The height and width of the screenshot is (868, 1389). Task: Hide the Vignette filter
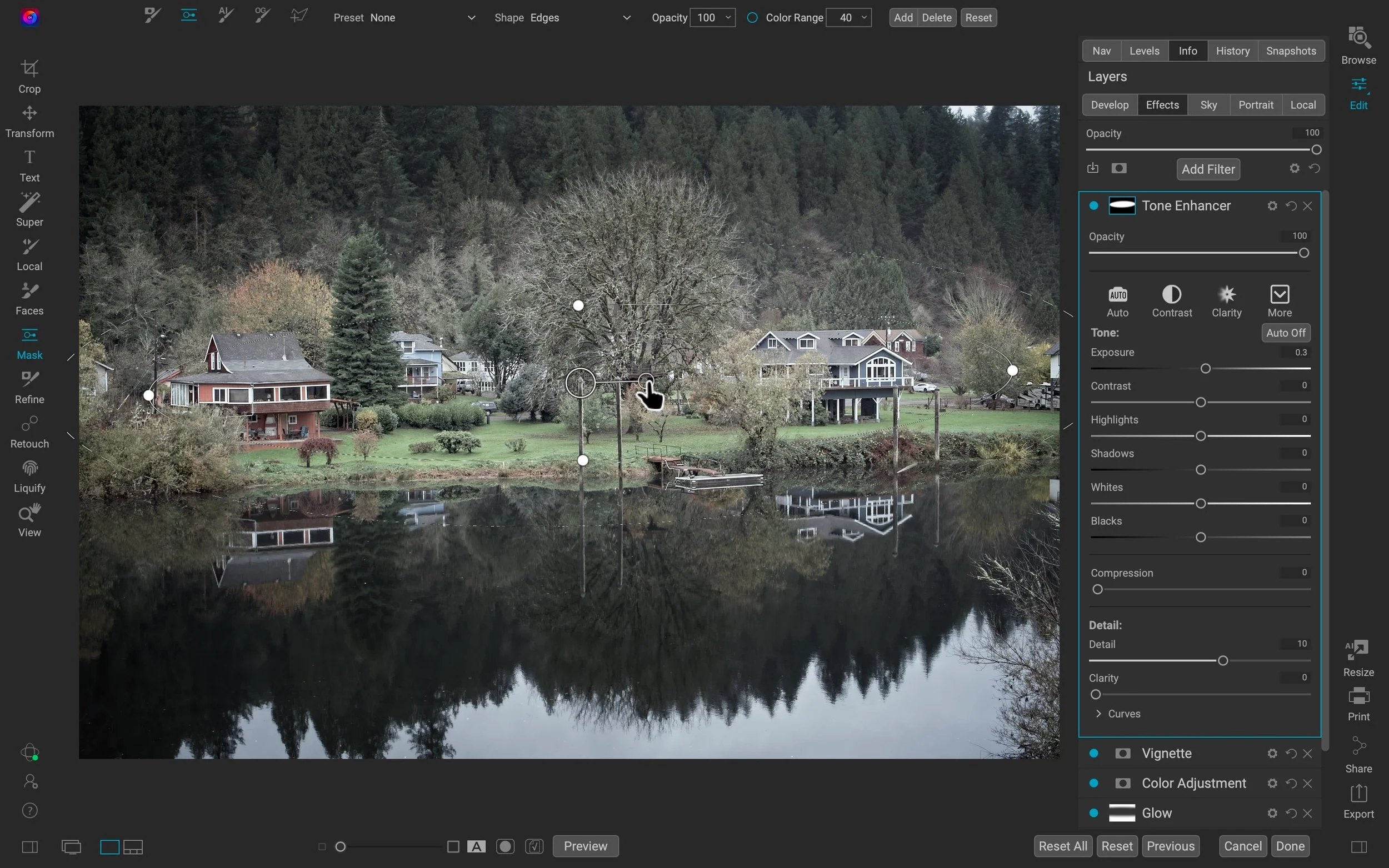(1093, 753)
